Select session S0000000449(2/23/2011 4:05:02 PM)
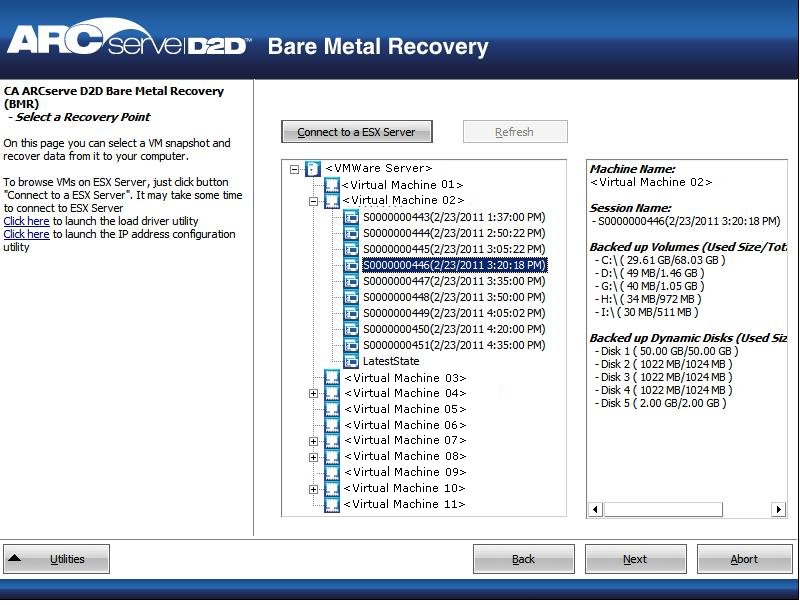 point(454,313)
